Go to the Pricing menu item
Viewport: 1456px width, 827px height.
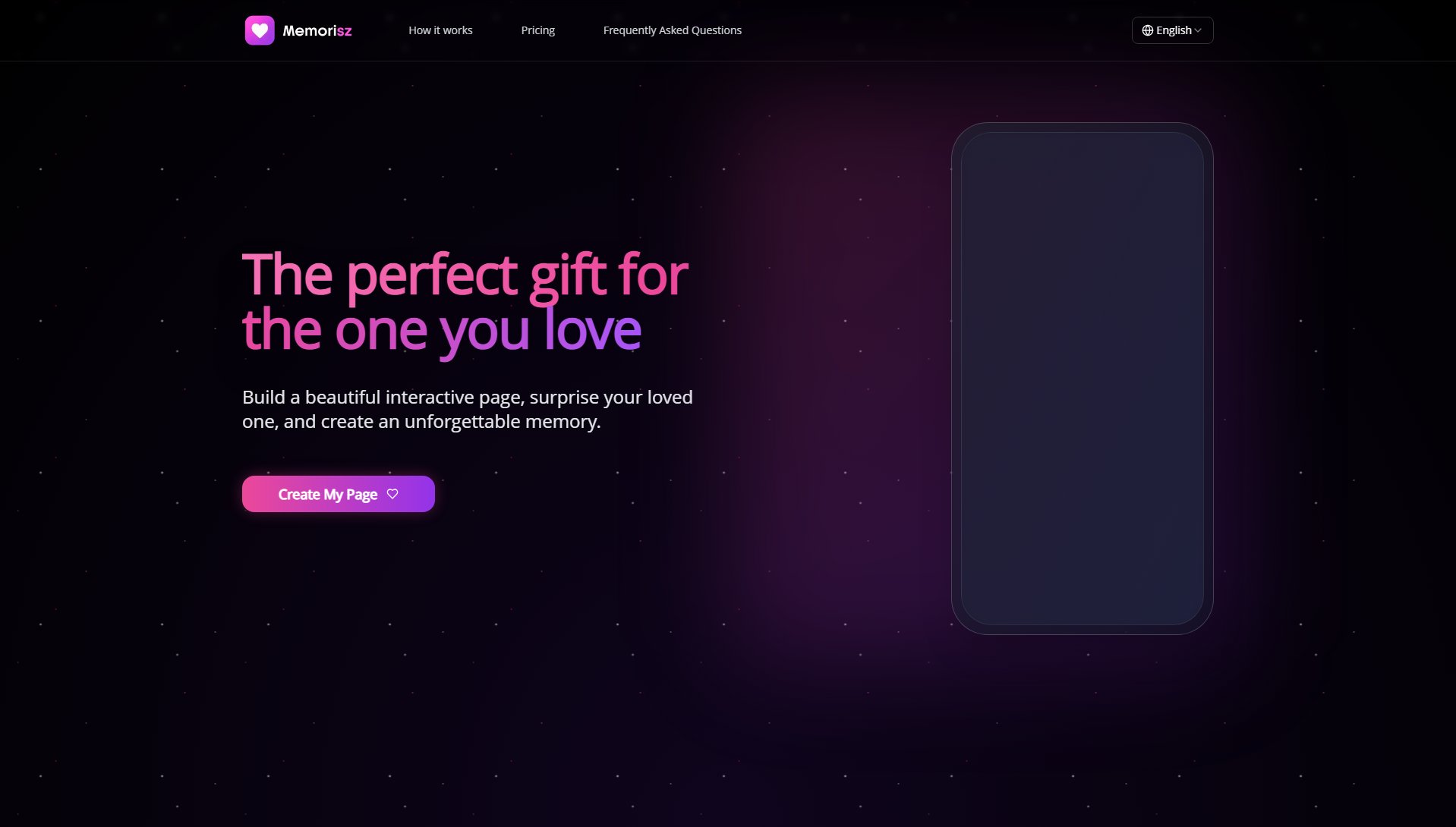coord(537,30)
